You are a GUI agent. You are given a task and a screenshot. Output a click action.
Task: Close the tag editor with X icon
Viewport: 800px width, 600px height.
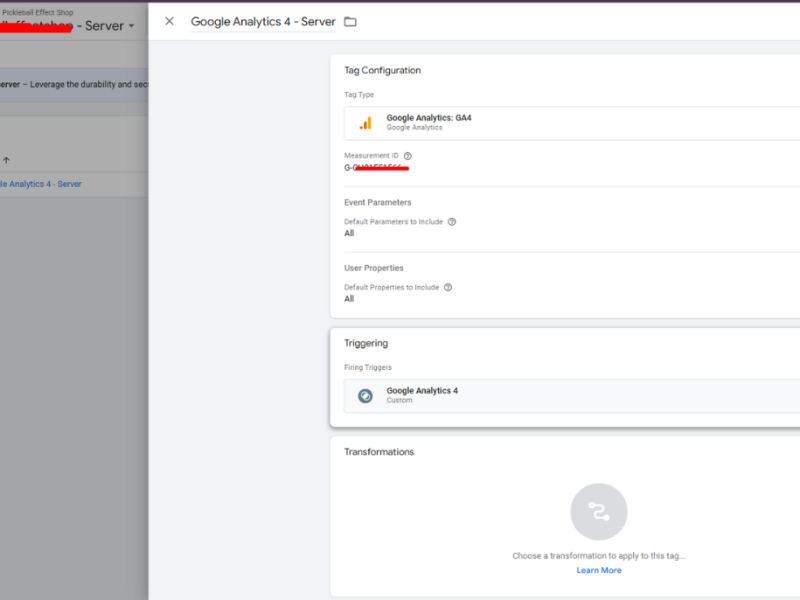pyautogui.click(x=169, y=21)
